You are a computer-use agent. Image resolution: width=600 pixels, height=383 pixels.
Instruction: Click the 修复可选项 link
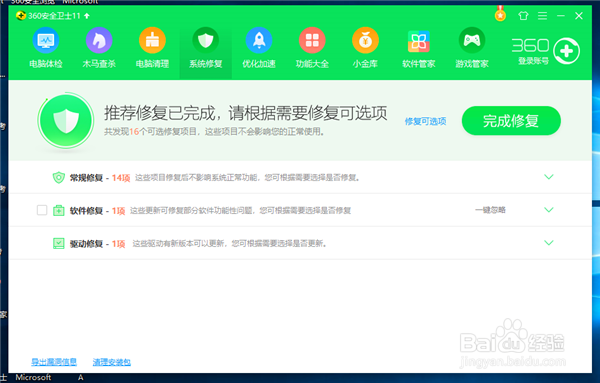point(426,121)
